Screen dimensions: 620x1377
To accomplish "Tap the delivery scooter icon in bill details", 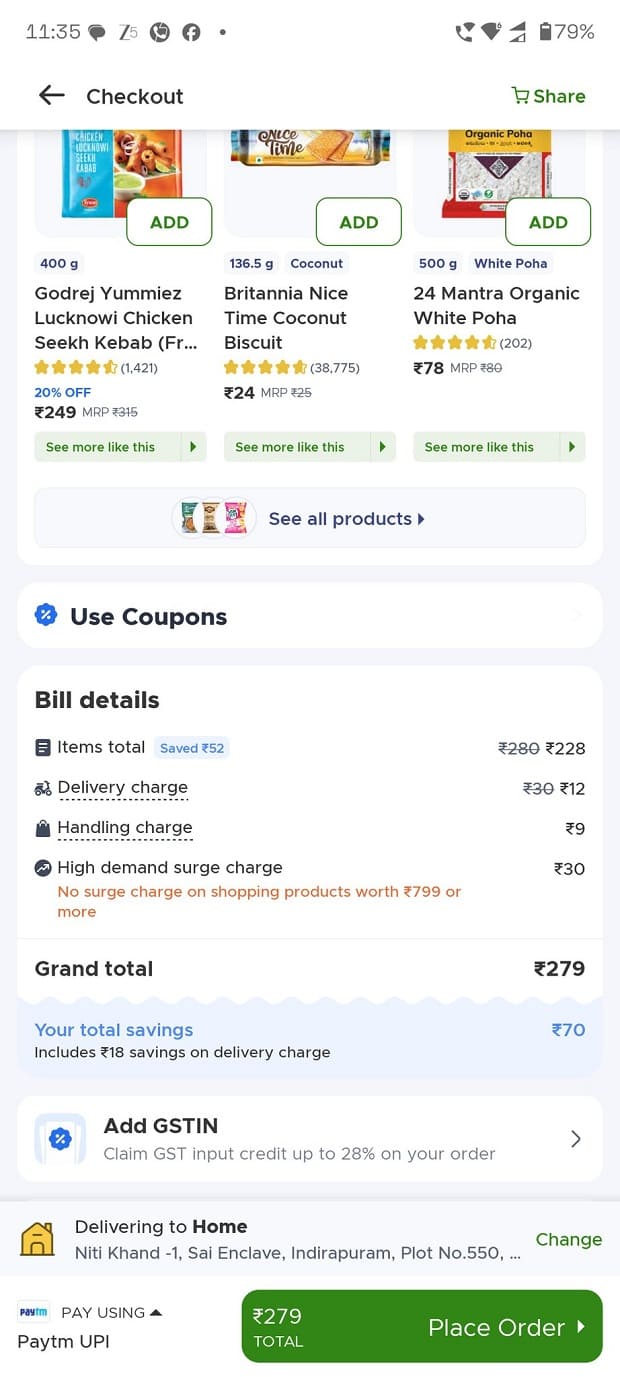I will click(43, 788).
